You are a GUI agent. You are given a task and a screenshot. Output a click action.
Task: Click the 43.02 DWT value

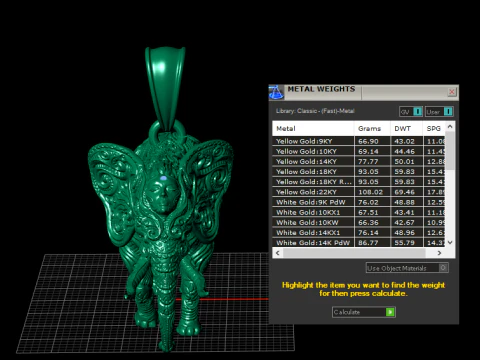(x=405, y=141)
